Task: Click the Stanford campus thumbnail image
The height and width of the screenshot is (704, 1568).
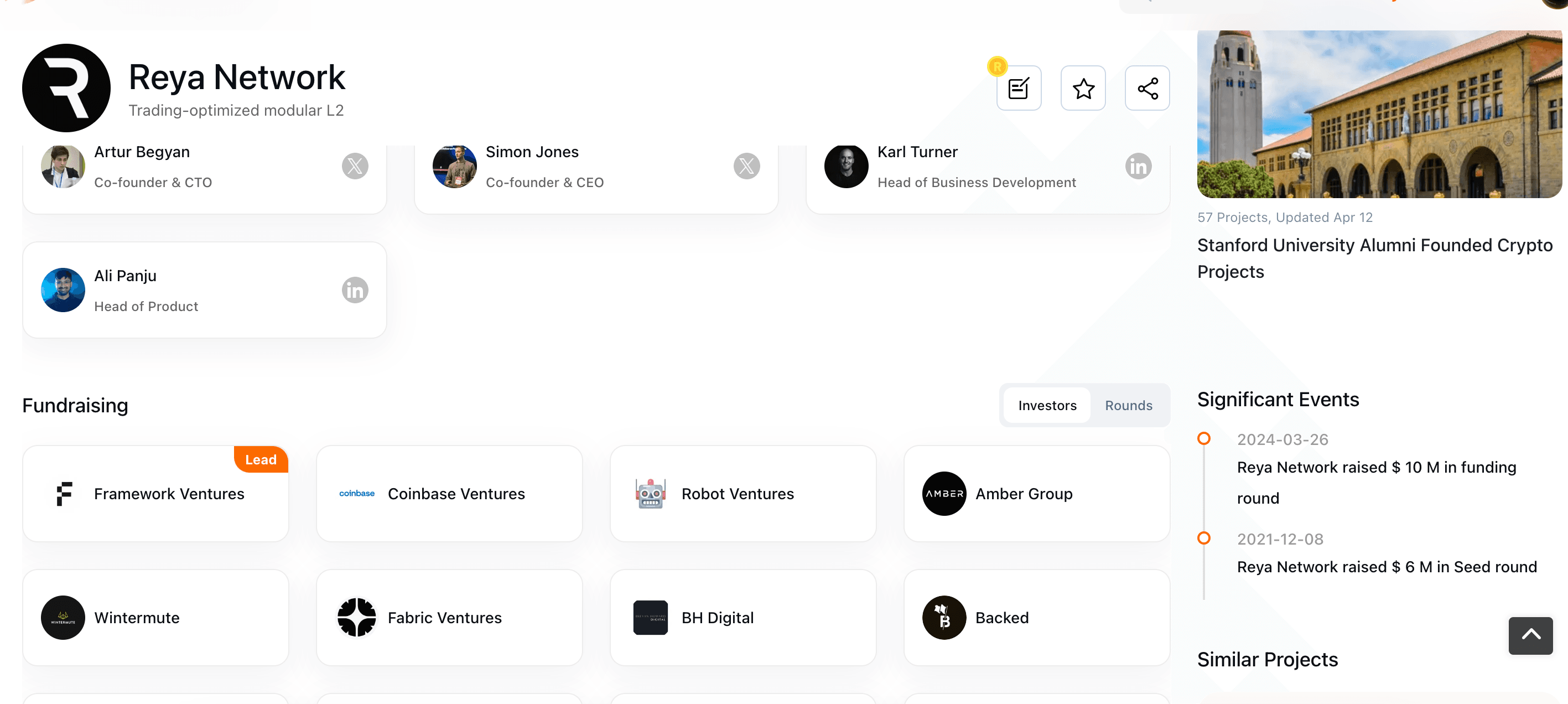Action: [x=1379, y=114]
